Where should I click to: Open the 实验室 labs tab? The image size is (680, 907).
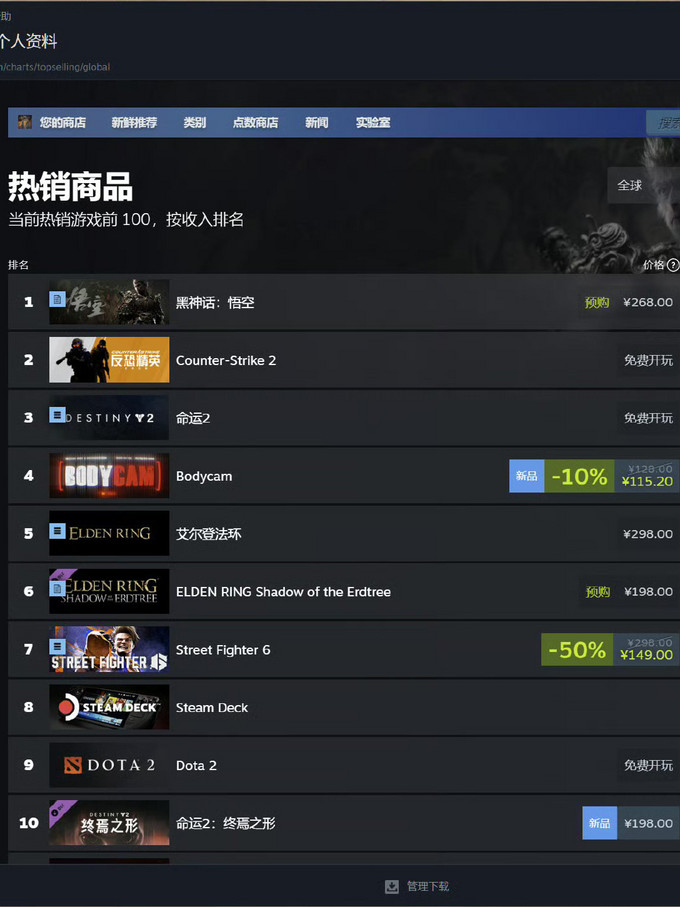point(373,123)
